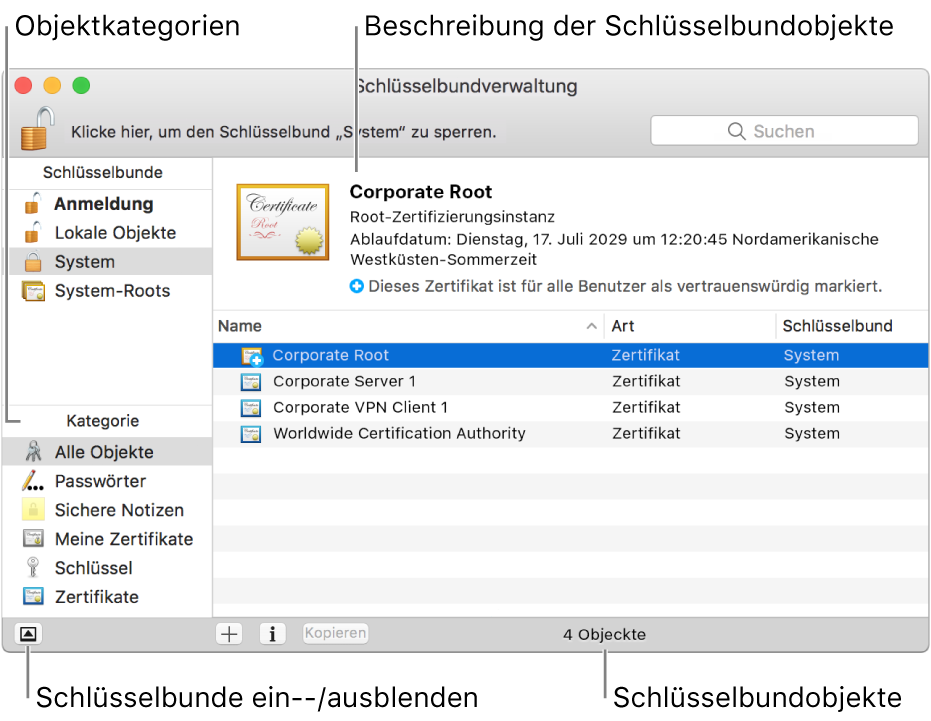
Task: Click the Corporate VPN Client 1 icon
Action: point(251,408)
